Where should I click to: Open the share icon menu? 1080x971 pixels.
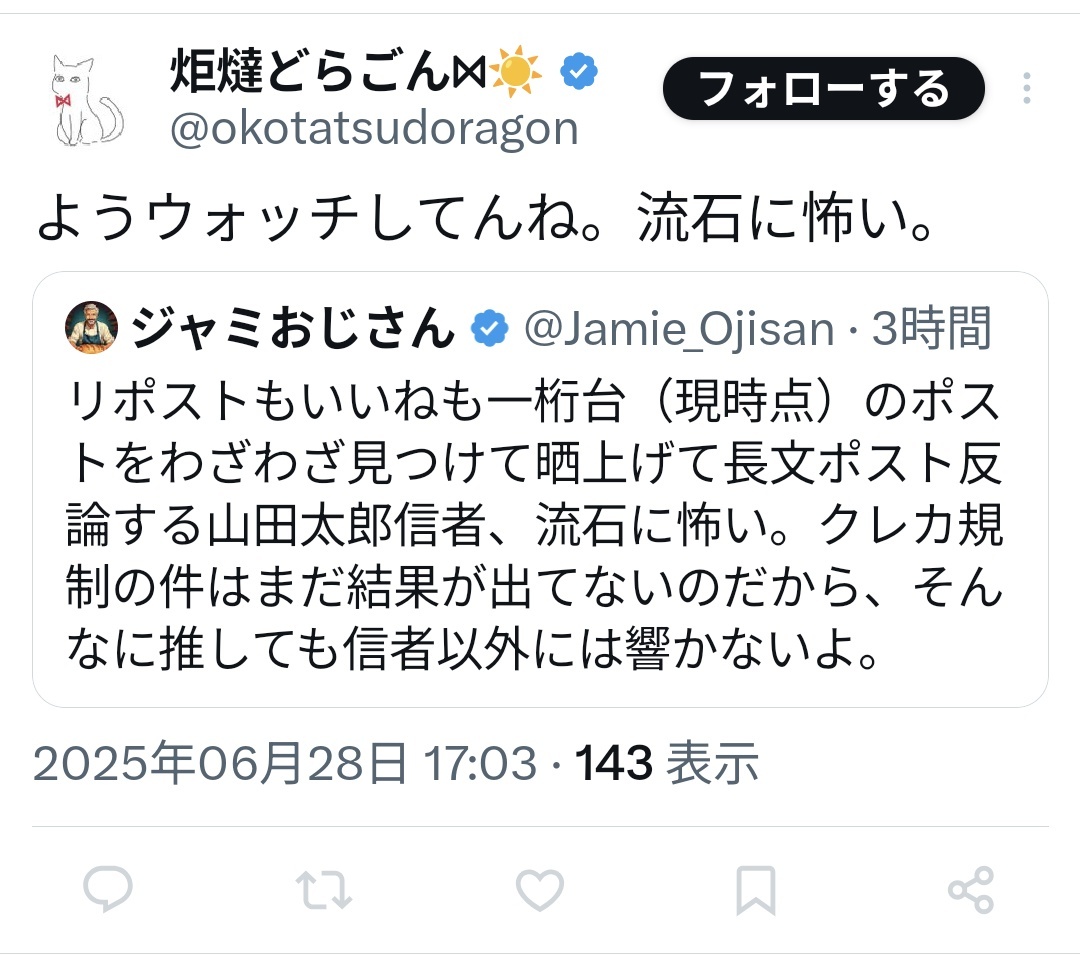coord(971,890)
